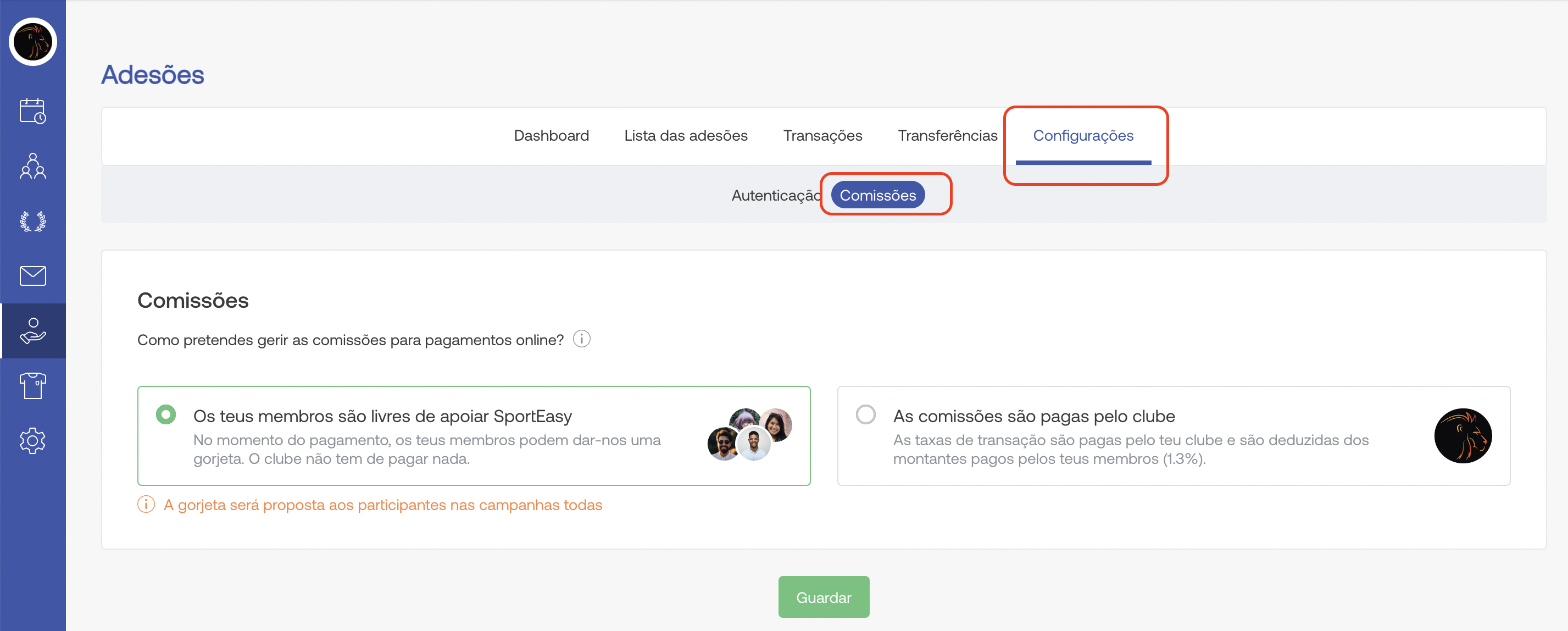Click the laurel wreath championship icon
This screenshot has height=631, width=1568.
pyautogui.click(x=33, y=221)
